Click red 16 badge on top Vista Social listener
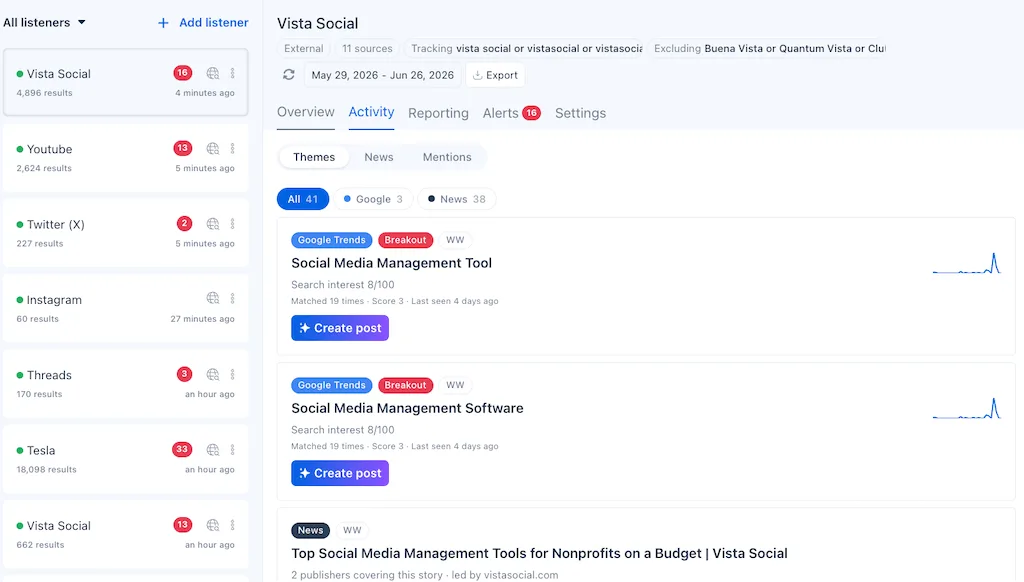Viewport: 1024px width, 582px height. pyautogui.click(x=183, y=73)
